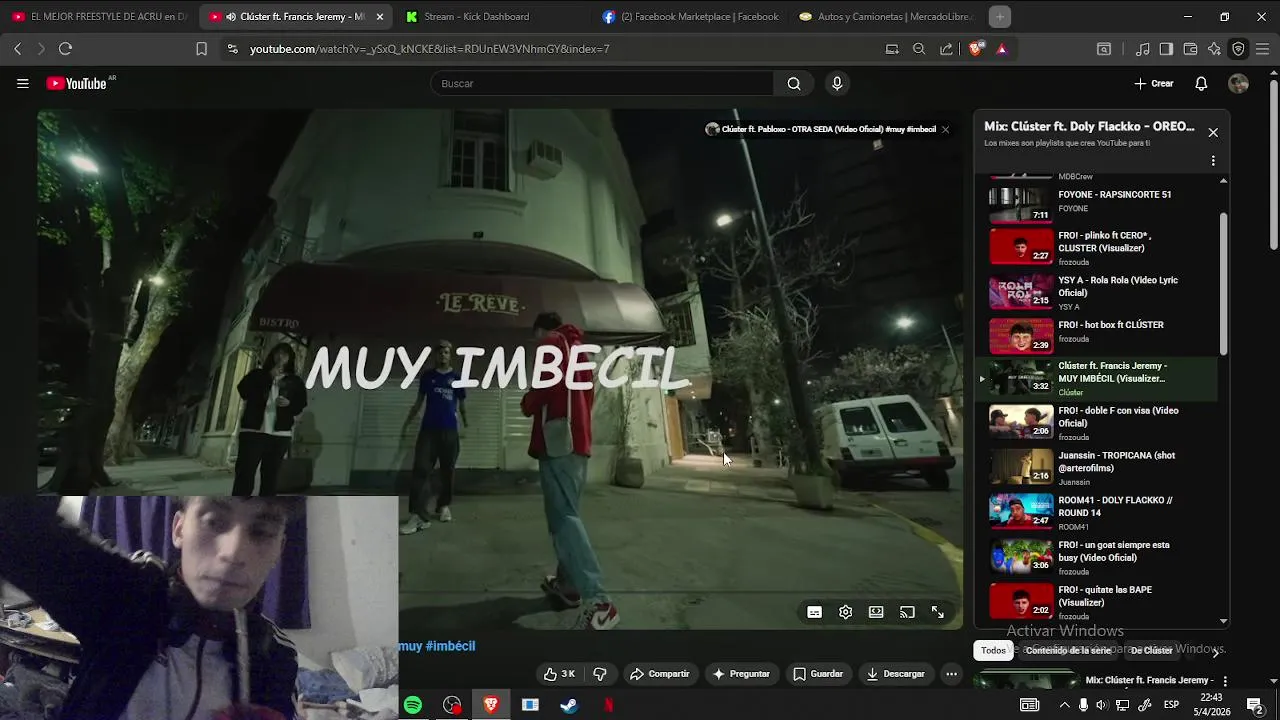Select the De Clúster filter chip
1280x720 pixels.
1151,650
